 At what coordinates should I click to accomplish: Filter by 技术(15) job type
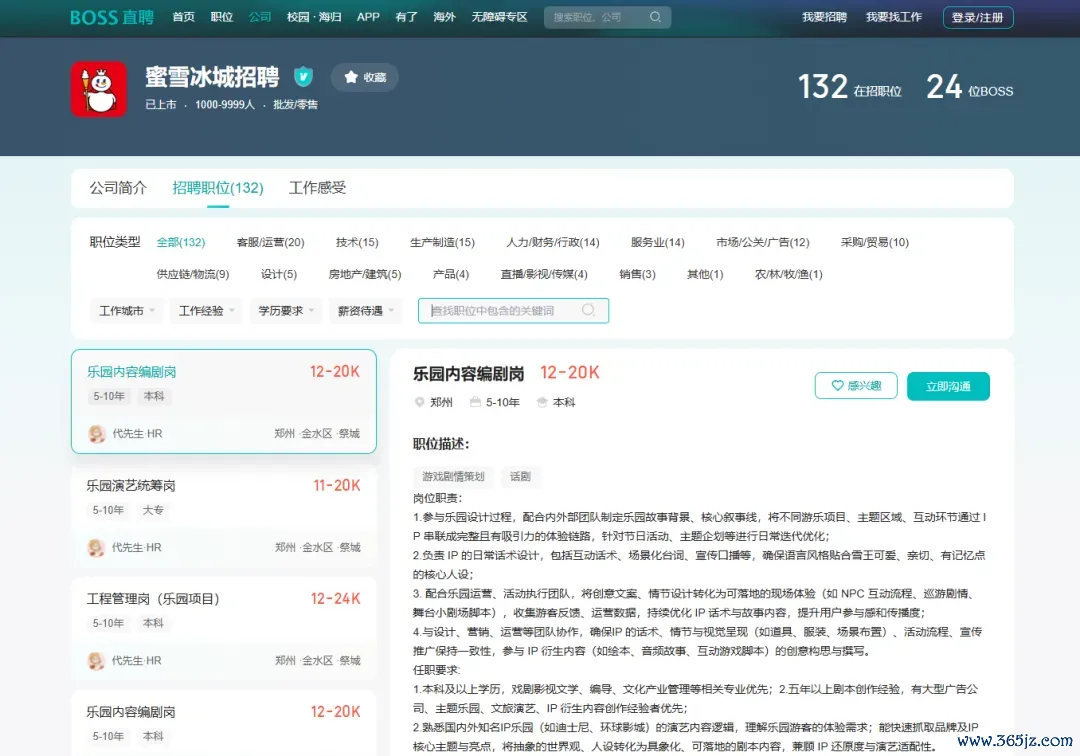[x=357, y=242]
